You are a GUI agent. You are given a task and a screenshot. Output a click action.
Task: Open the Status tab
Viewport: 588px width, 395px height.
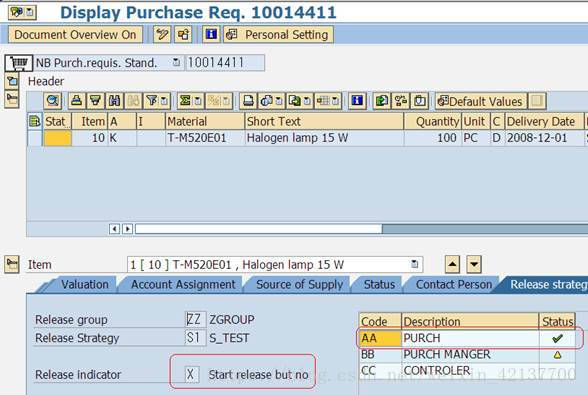[379, 284]
